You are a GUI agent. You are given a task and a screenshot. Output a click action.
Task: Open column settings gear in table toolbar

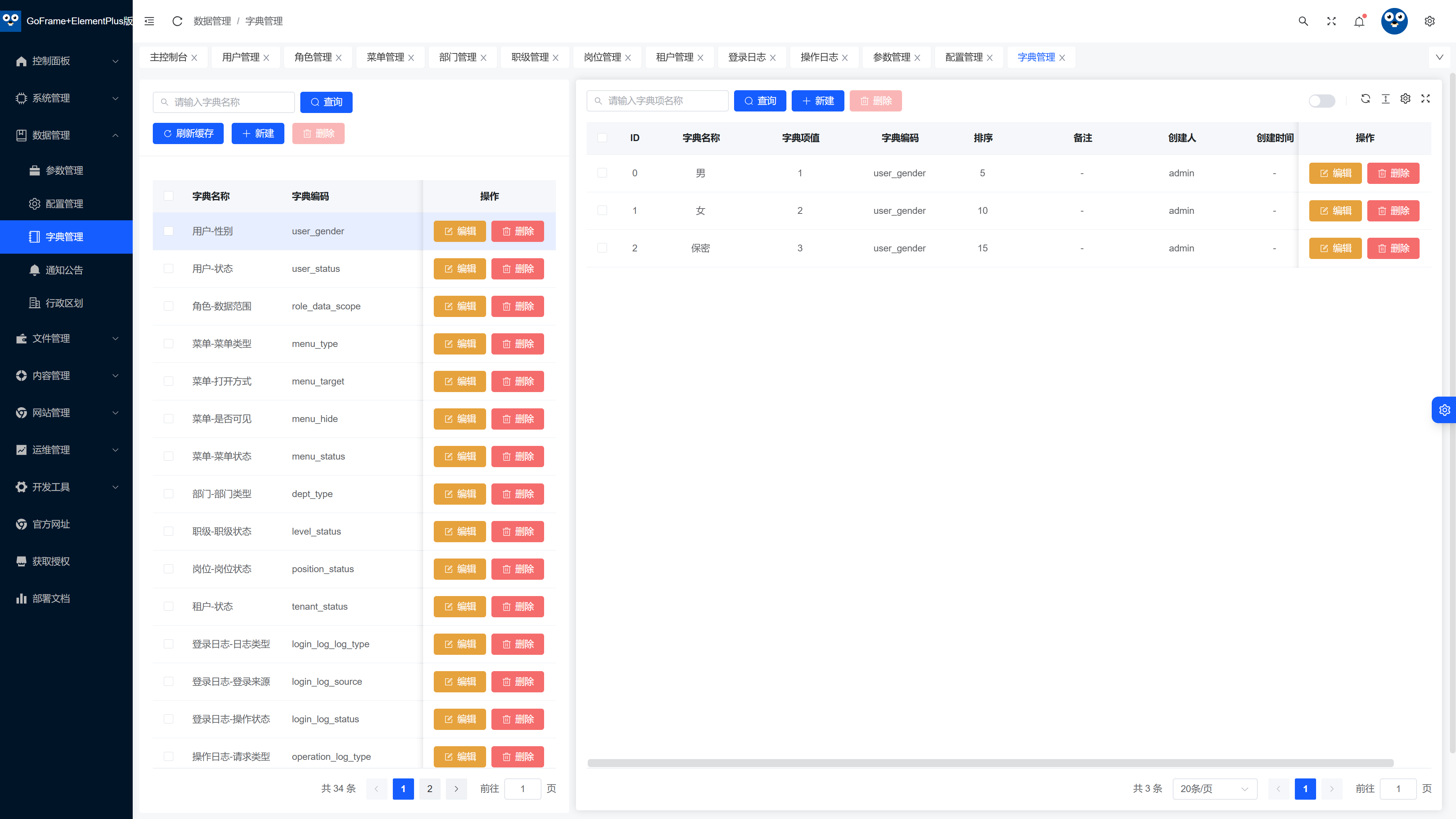point(1405,98)
